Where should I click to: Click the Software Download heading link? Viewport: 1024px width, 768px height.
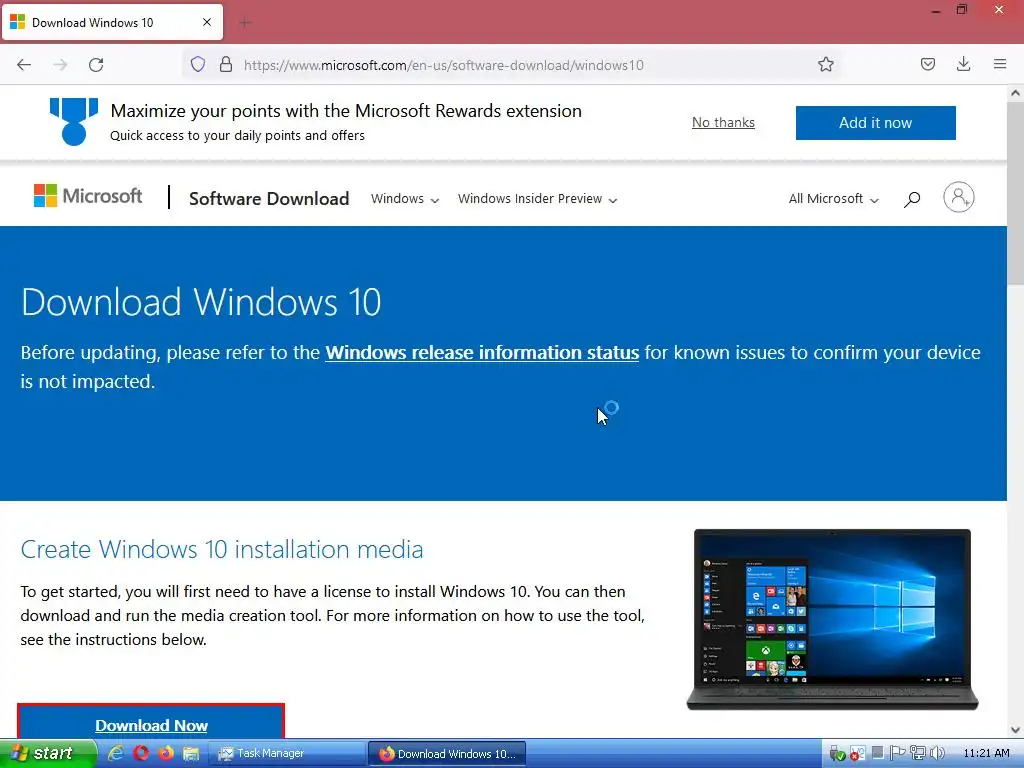(x=269, y=199)
